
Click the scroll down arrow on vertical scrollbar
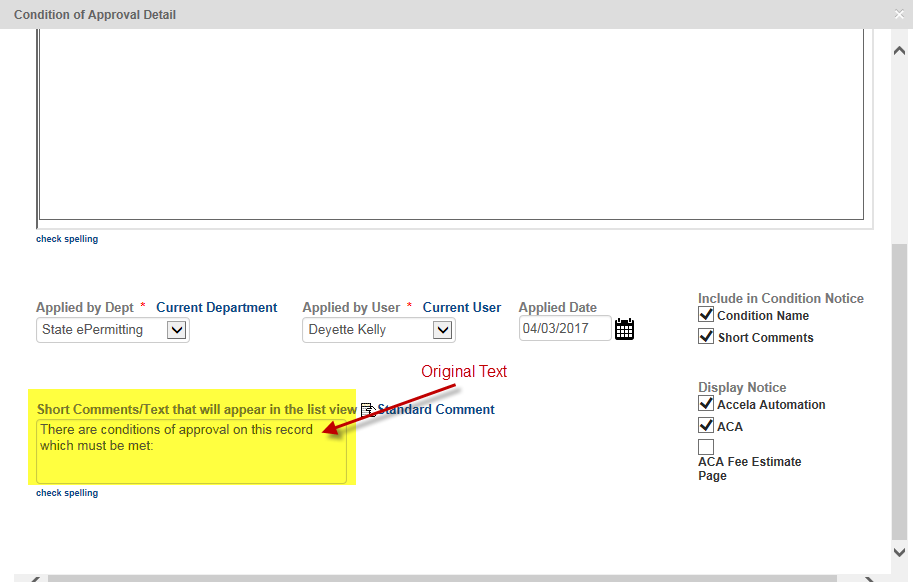point(900,551)
